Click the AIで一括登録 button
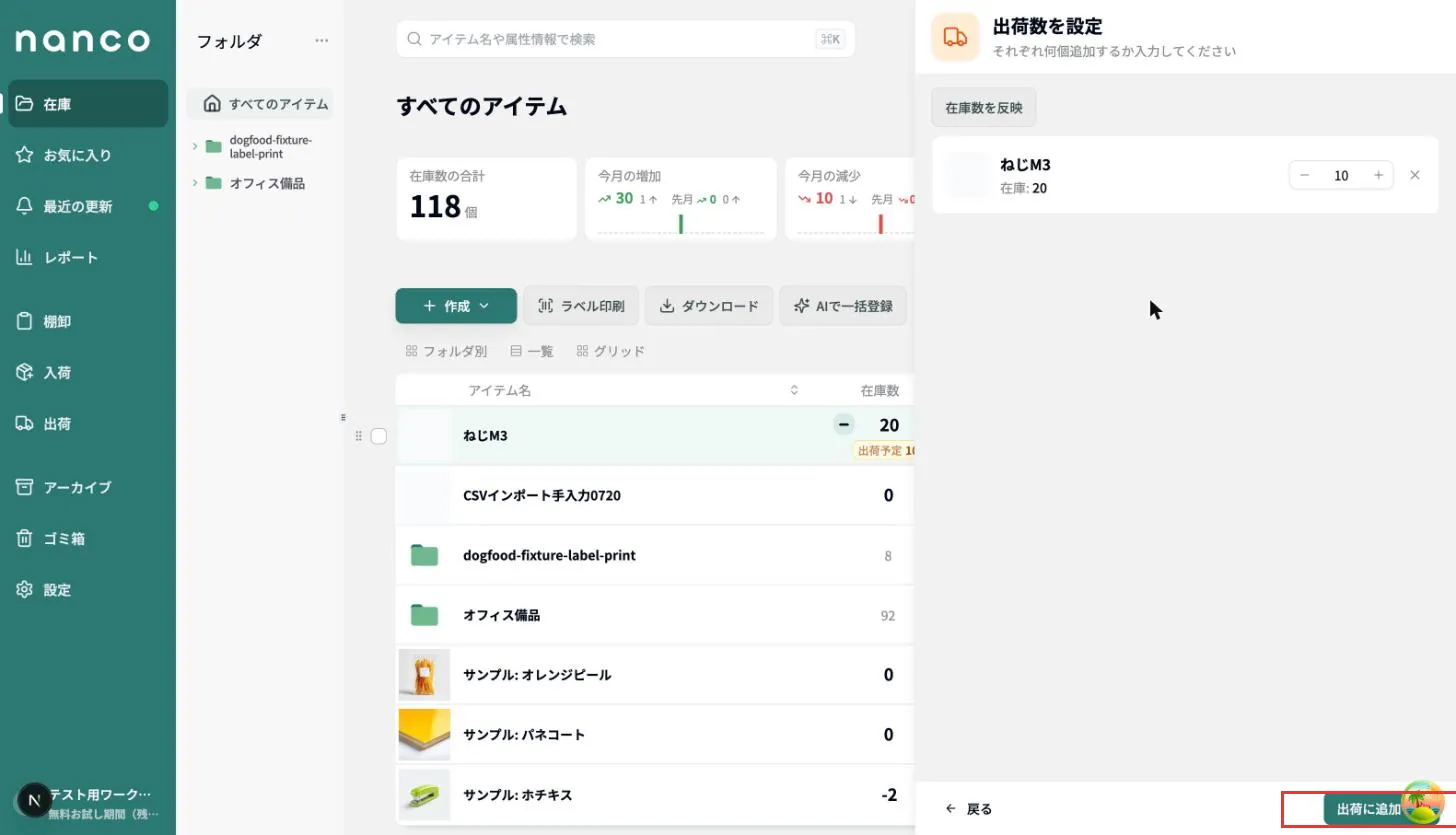 (843, 306)
